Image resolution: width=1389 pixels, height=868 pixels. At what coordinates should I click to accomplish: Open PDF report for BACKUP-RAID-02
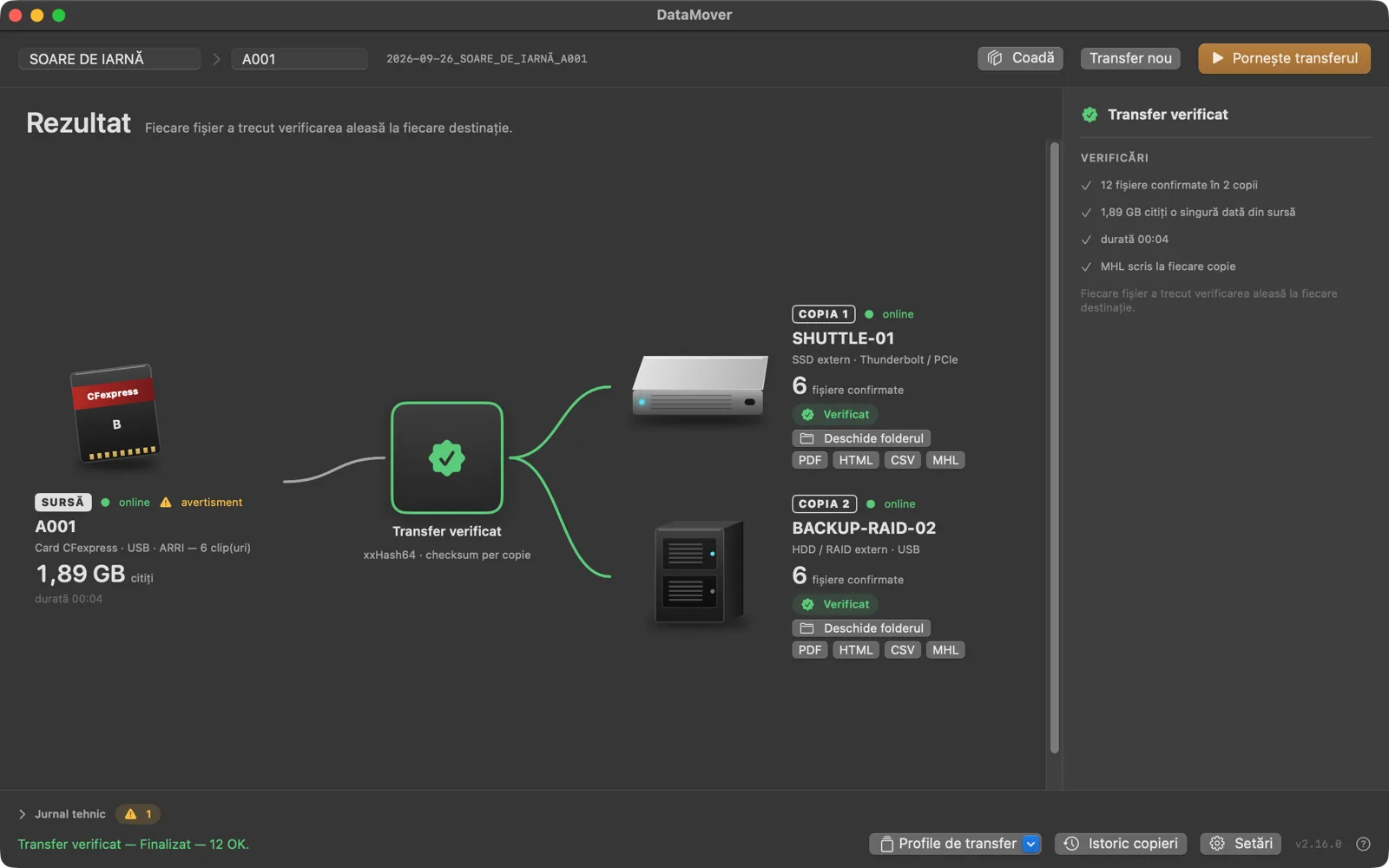point(810,650)
